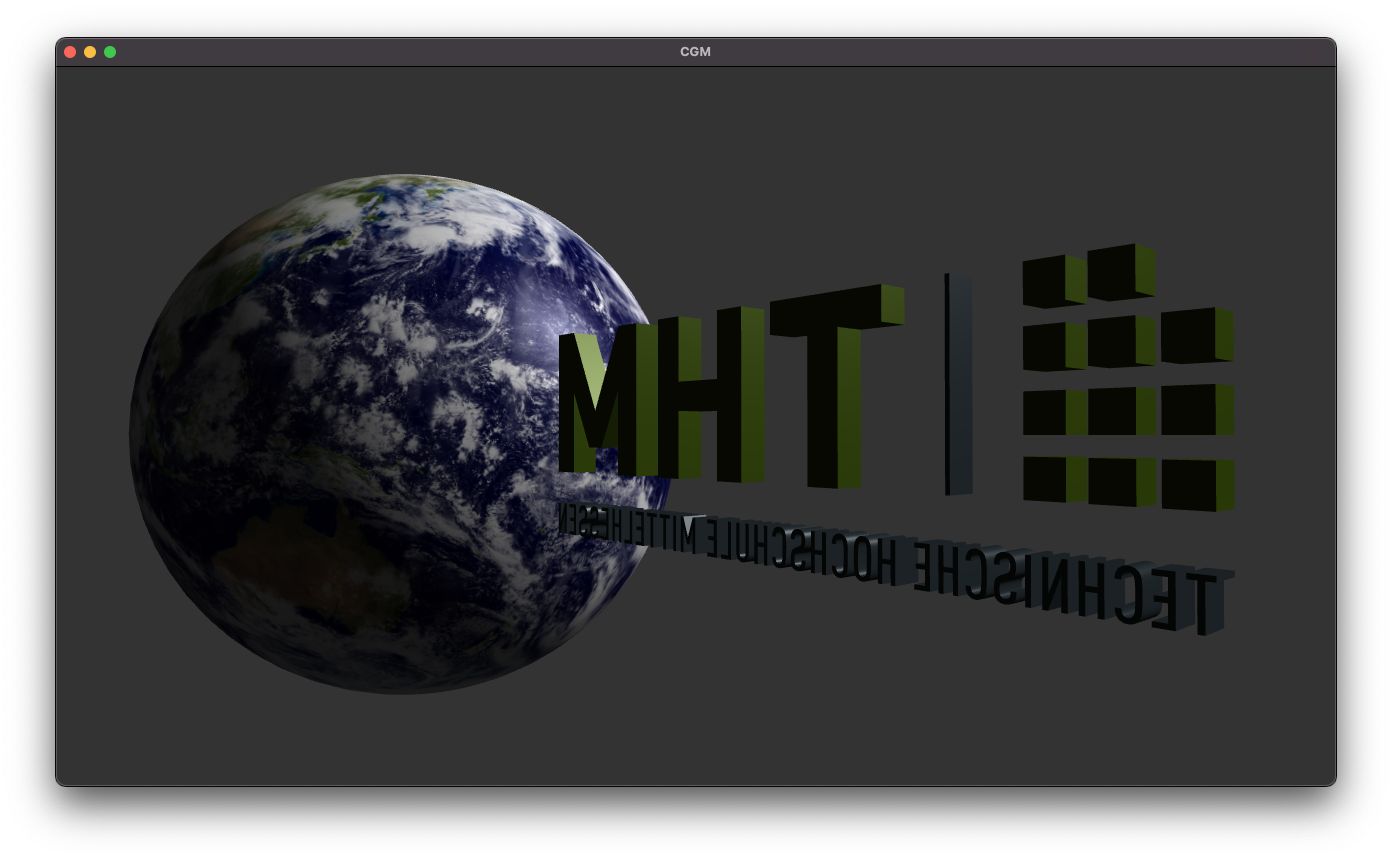Click the rendered Earth globe

(400, 435)
